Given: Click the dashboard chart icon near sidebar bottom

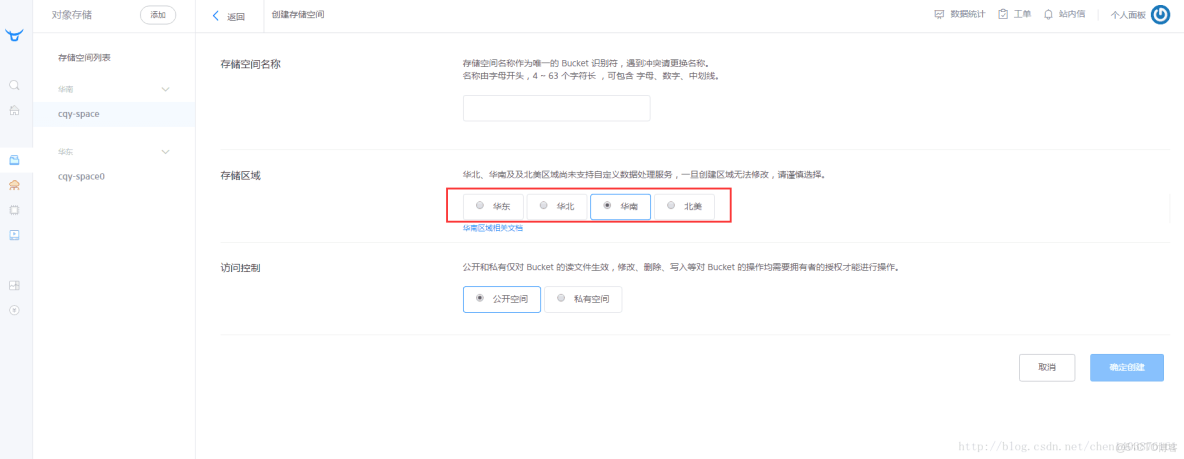Looking at the screenshot, I should (14, 285).
